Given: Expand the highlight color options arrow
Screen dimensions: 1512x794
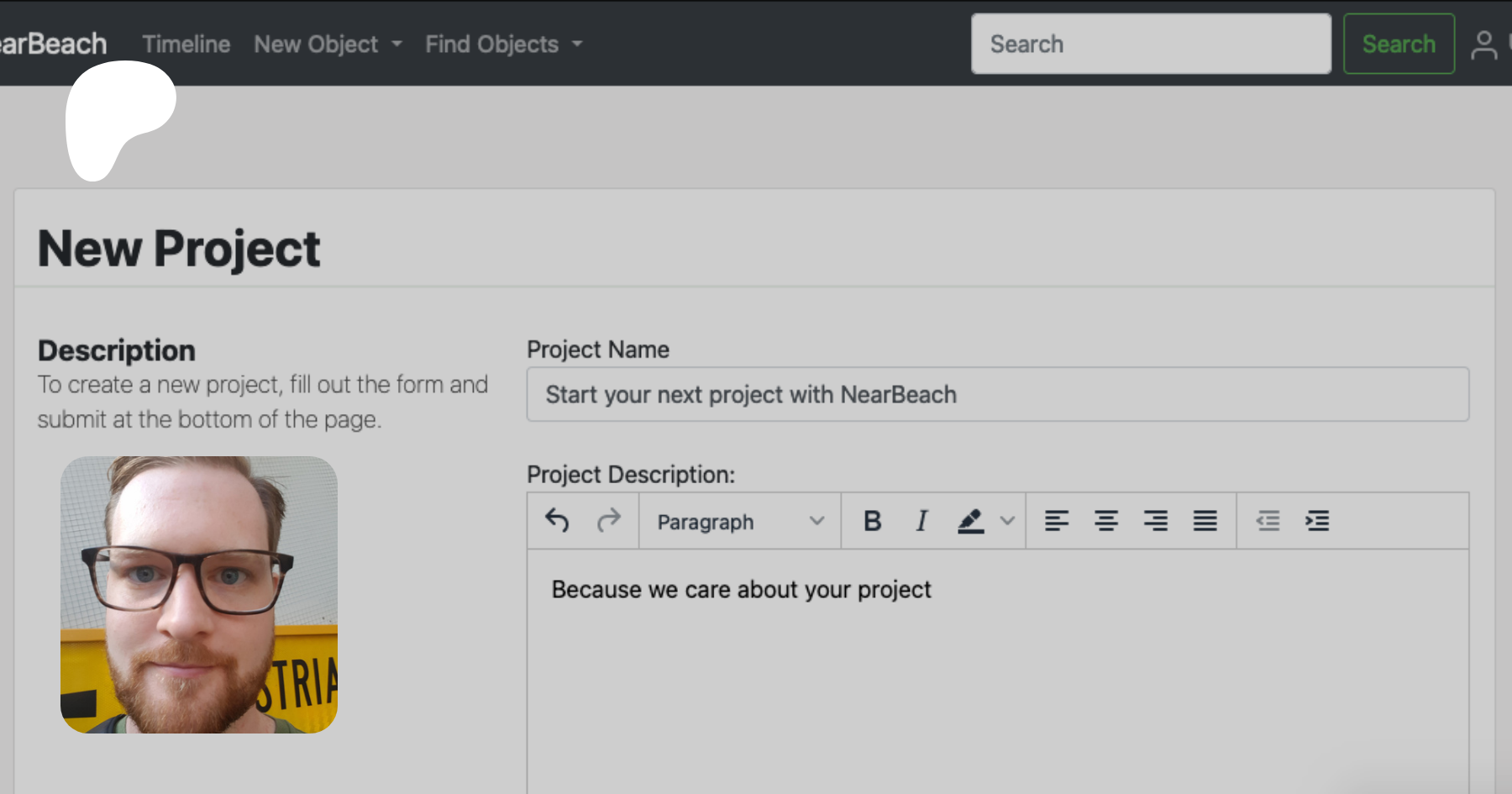Looking at the screenshot, I should tap(1008, 521).
